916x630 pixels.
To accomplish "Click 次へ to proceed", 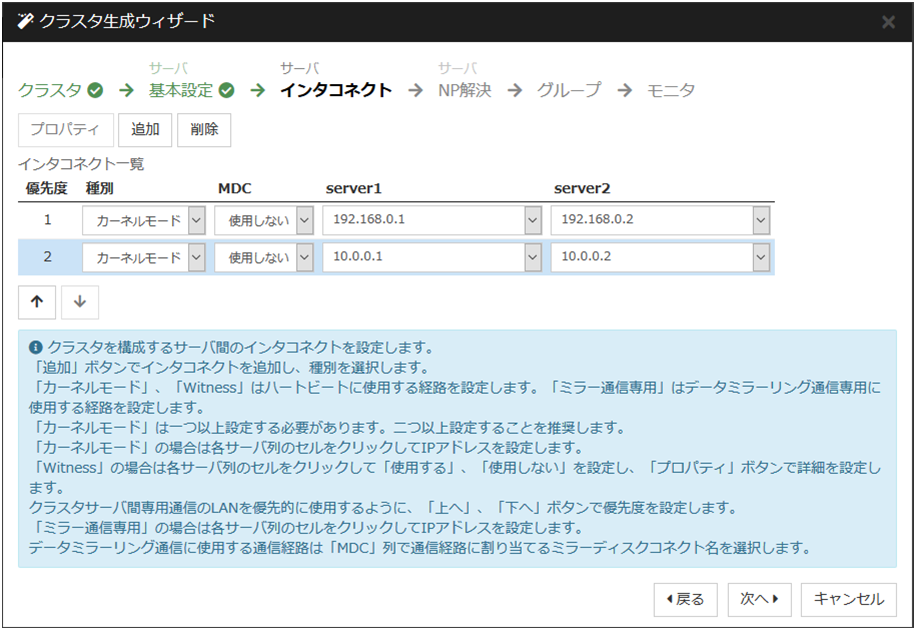I will coord(760,599).
